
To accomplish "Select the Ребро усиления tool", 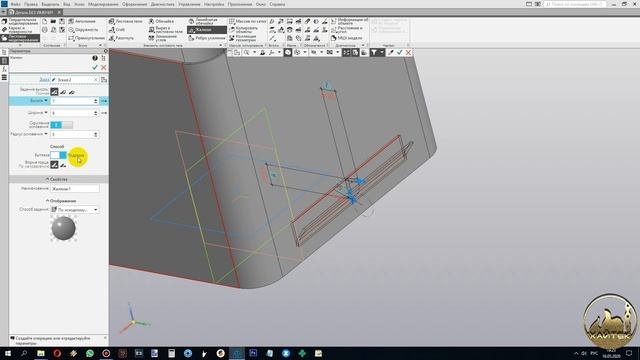I will click(207, 38).
